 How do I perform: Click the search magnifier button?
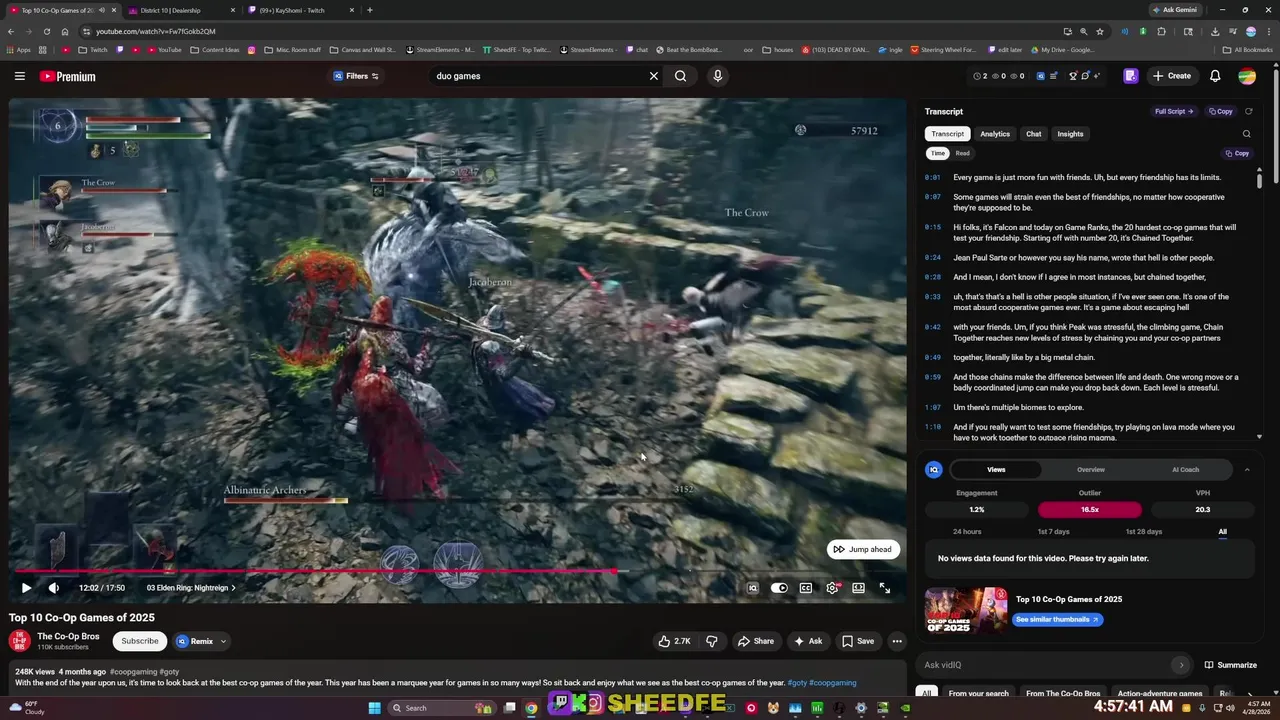tap(680, 76)
